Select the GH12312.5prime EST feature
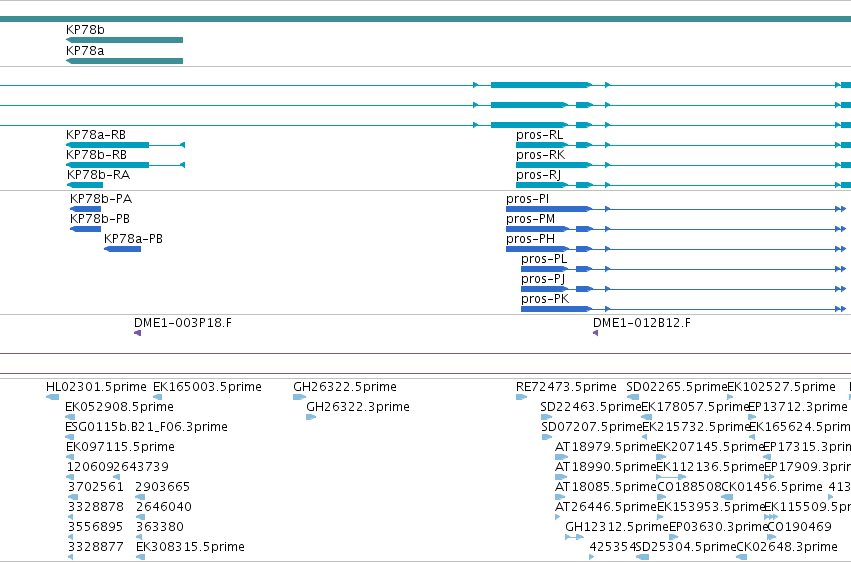The image size is (851, 562). (574, 537)
